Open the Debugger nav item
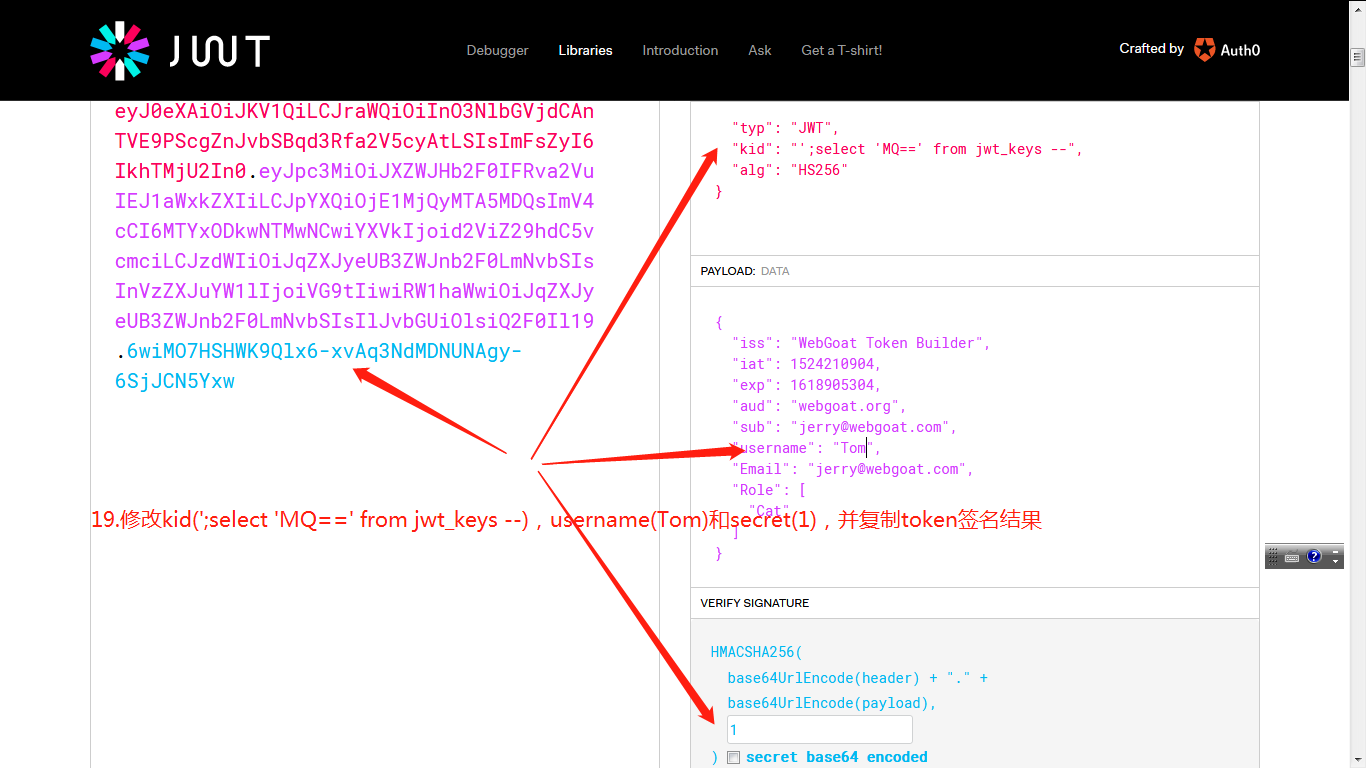The image size is (1366, 768). pos(497,50)
